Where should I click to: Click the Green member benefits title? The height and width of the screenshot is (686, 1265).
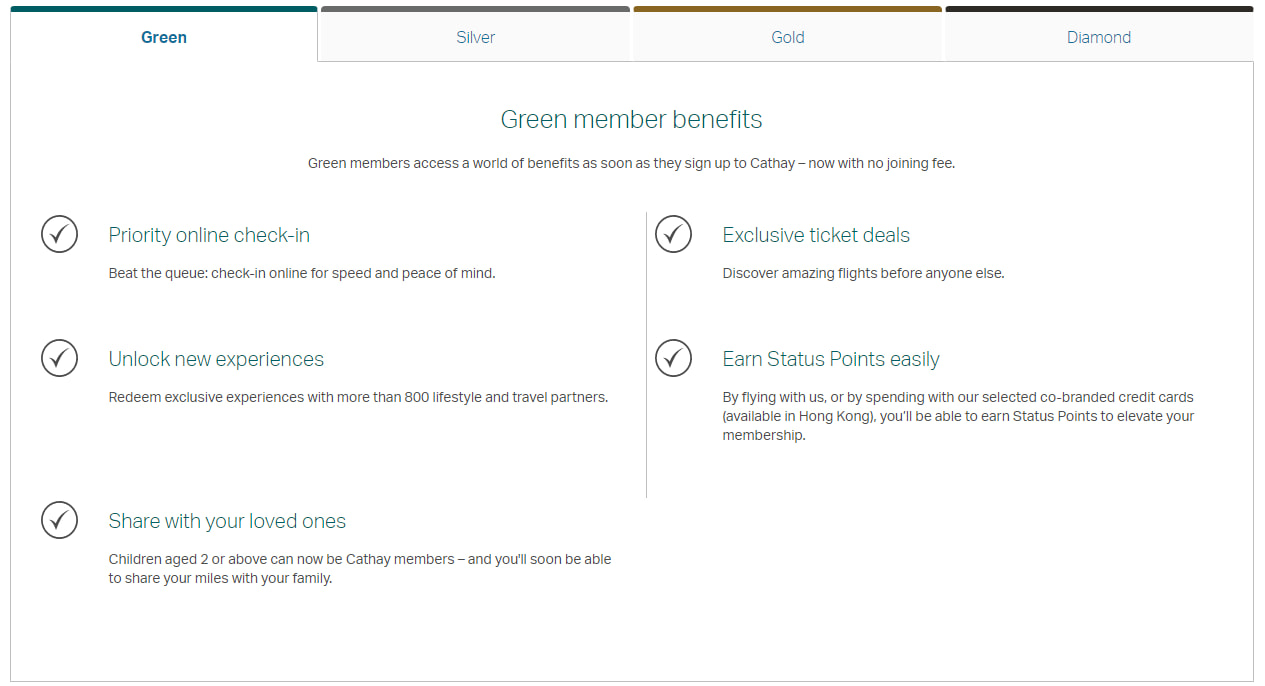coord(631,119)
